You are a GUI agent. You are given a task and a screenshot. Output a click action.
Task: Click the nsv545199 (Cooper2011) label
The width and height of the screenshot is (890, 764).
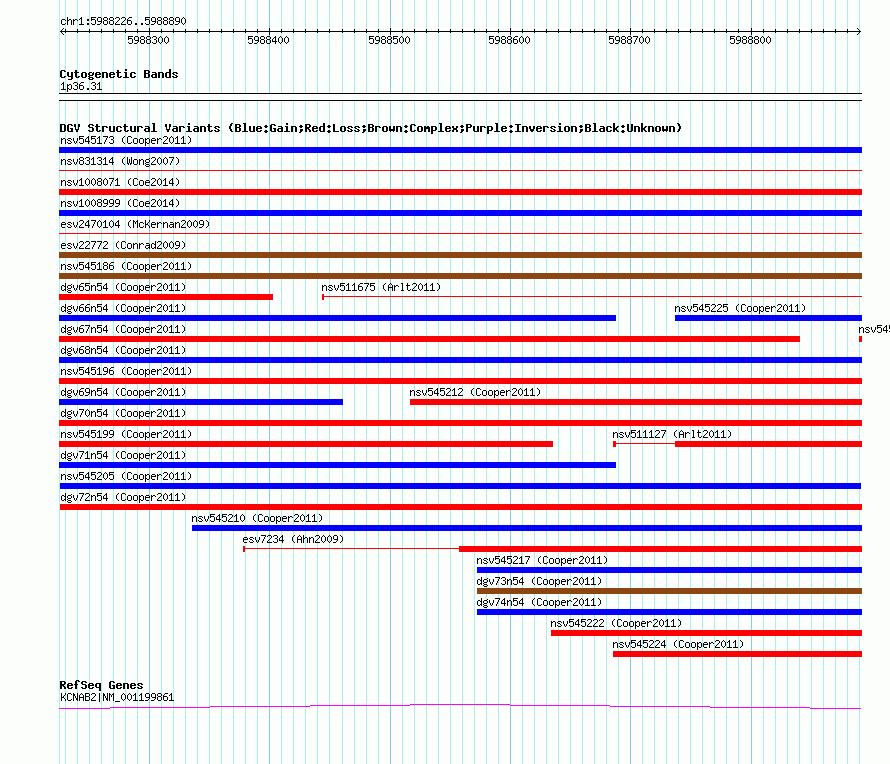coord(126,434)
